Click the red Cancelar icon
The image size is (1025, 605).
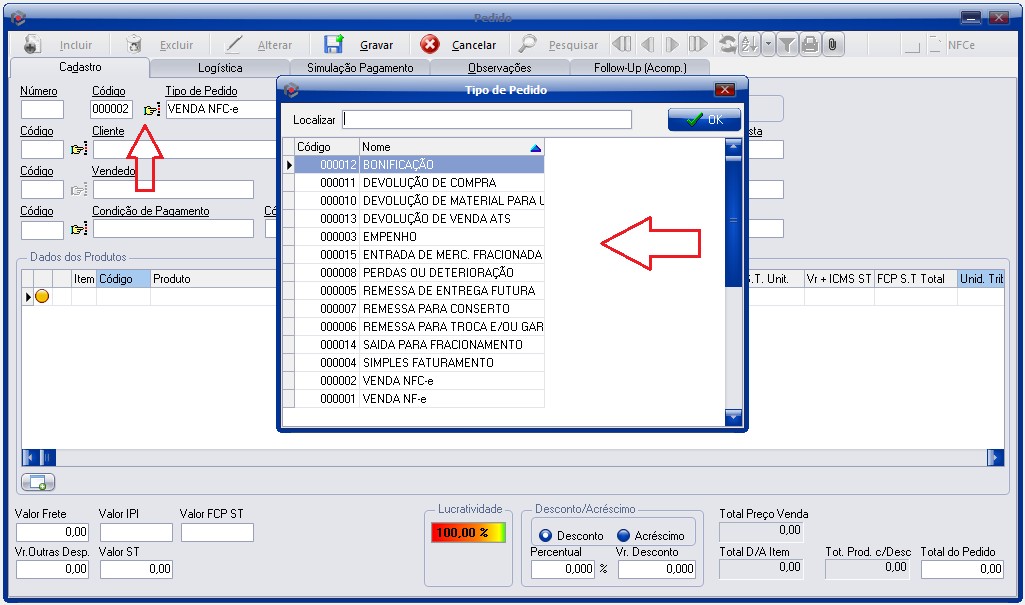click(430, 45)
